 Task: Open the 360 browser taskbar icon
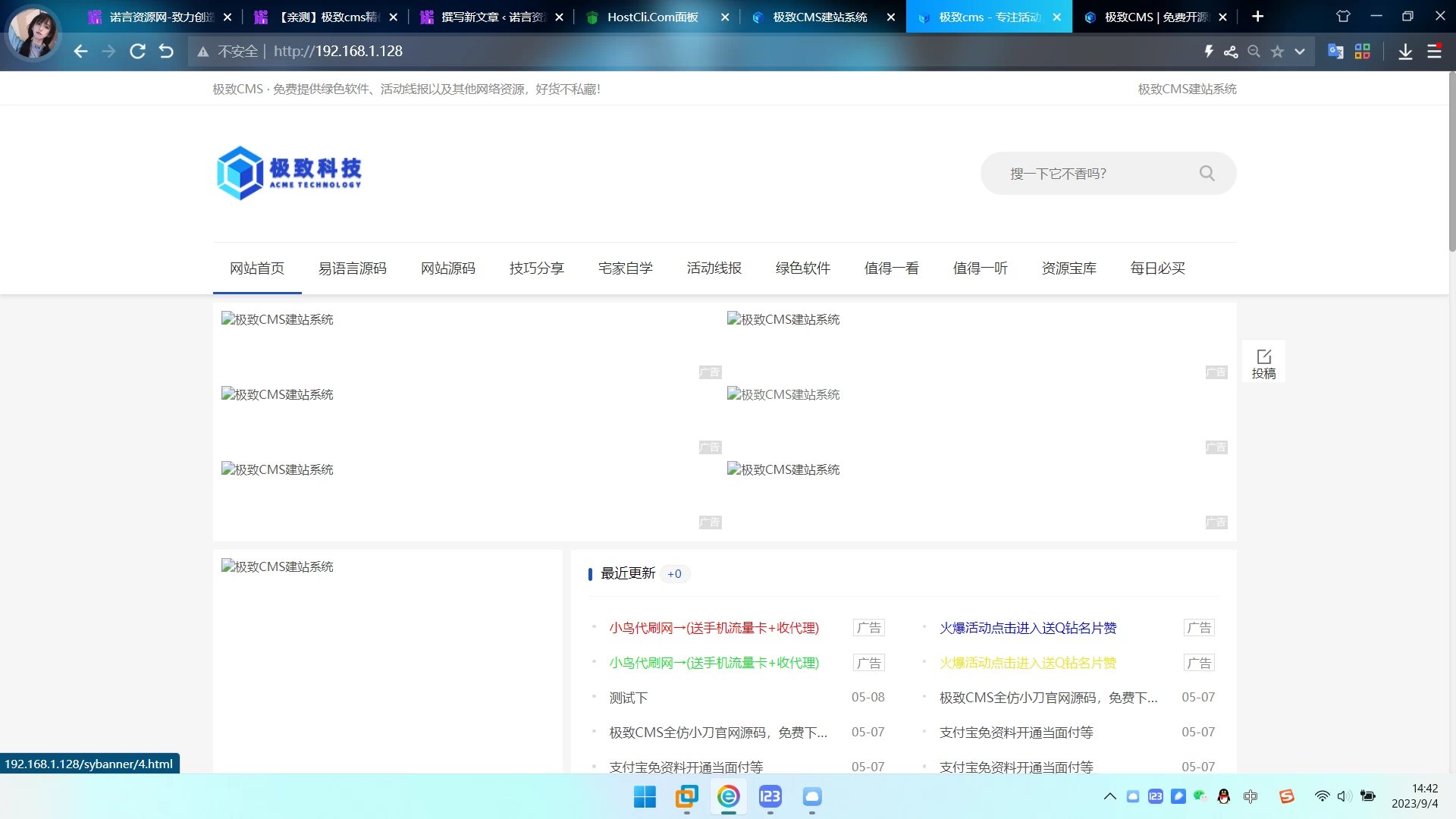pos(728,796)
